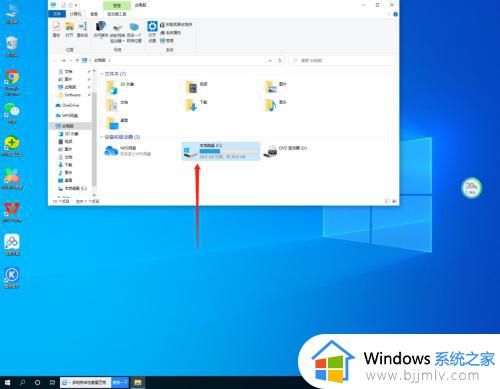The height and width of the screenshot is (389, 500).
Task: Click 管理 (Manage) in the System group
Action: (167, 41)
